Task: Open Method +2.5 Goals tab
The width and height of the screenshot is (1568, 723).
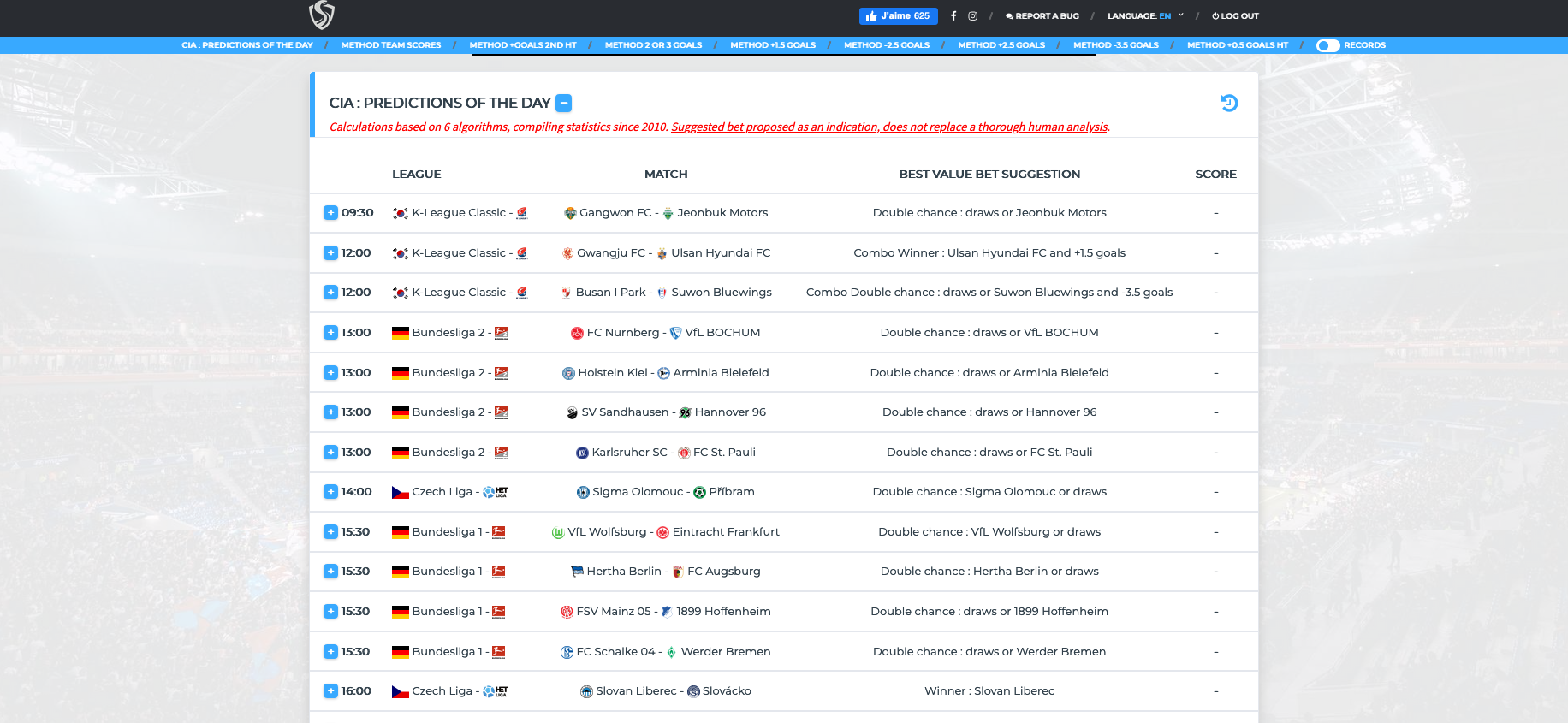Action: [x=1001, y=45]
